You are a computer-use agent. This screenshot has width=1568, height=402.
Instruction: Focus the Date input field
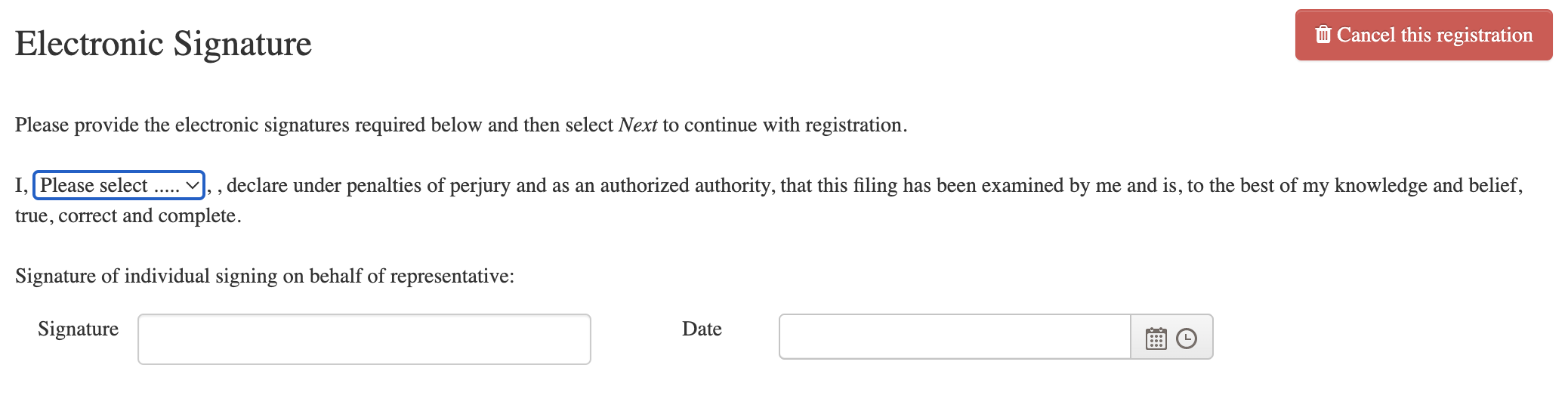click(x=955, y=337)
